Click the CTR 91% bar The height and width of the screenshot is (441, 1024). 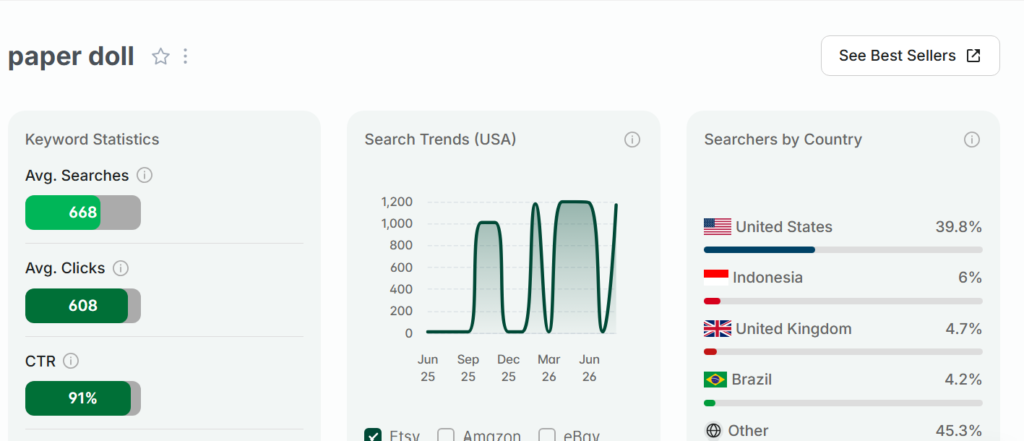coord(83,399)
